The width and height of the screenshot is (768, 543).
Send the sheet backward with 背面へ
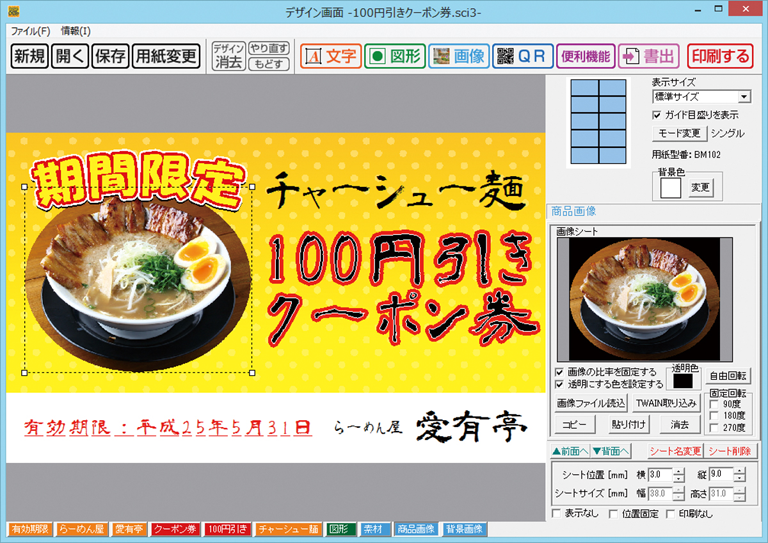click(x=611, y=451)
